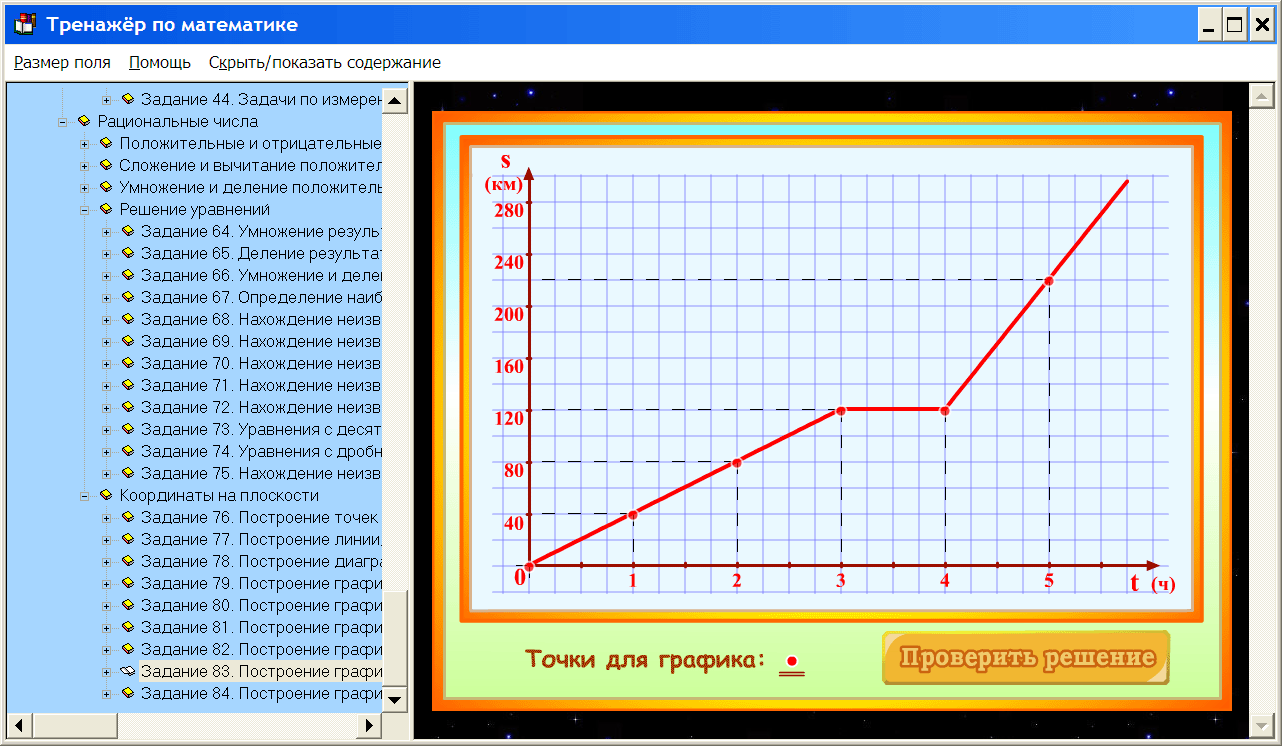This screenshot has height=746, width=1282.
Task: Expand the Задание 64 plus box
Action: 106,231
